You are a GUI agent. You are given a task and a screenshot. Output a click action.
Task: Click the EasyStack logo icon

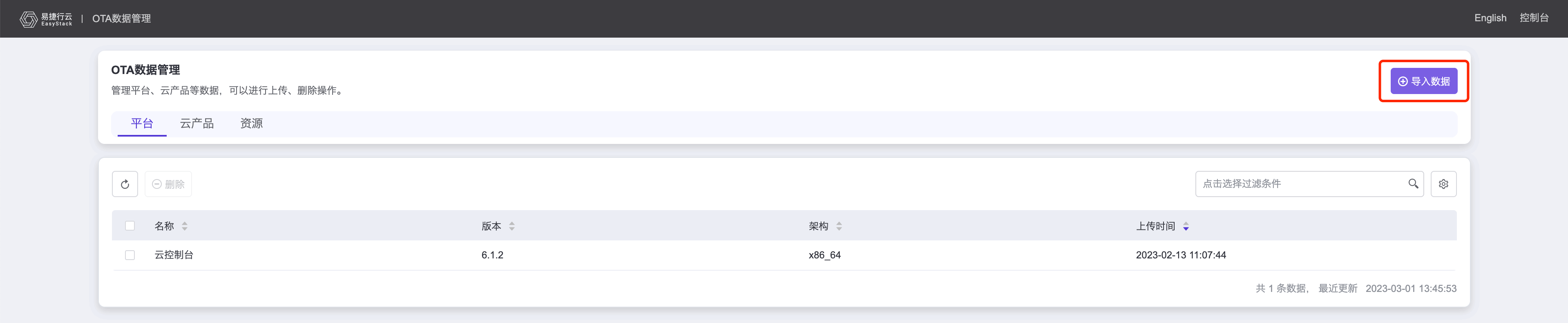point(28,19)
